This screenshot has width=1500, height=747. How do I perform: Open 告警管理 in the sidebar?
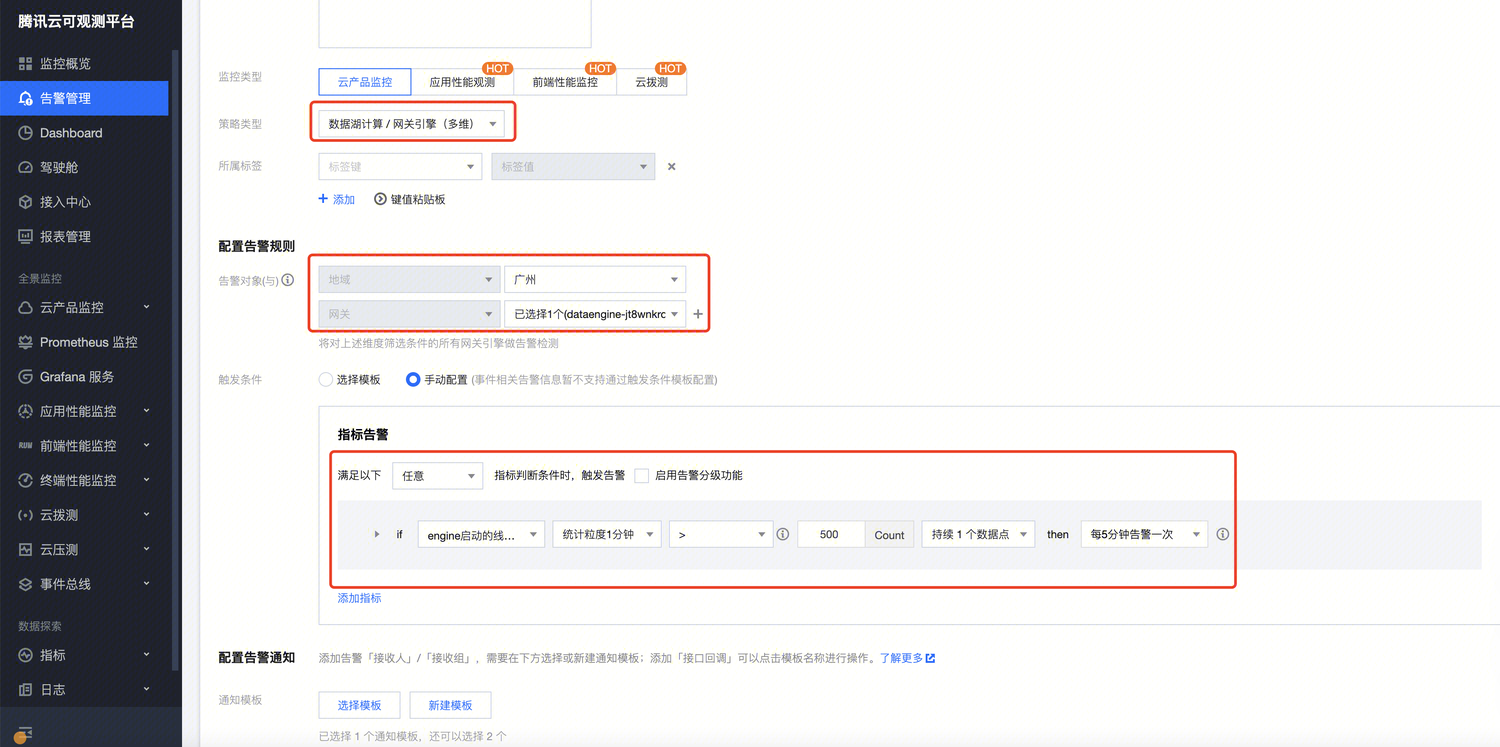tap(84, 98)
